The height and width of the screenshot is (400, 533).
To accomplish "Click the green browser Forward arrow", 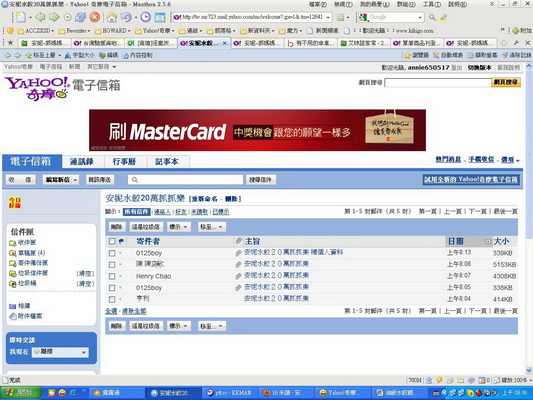I will point(54,17).
